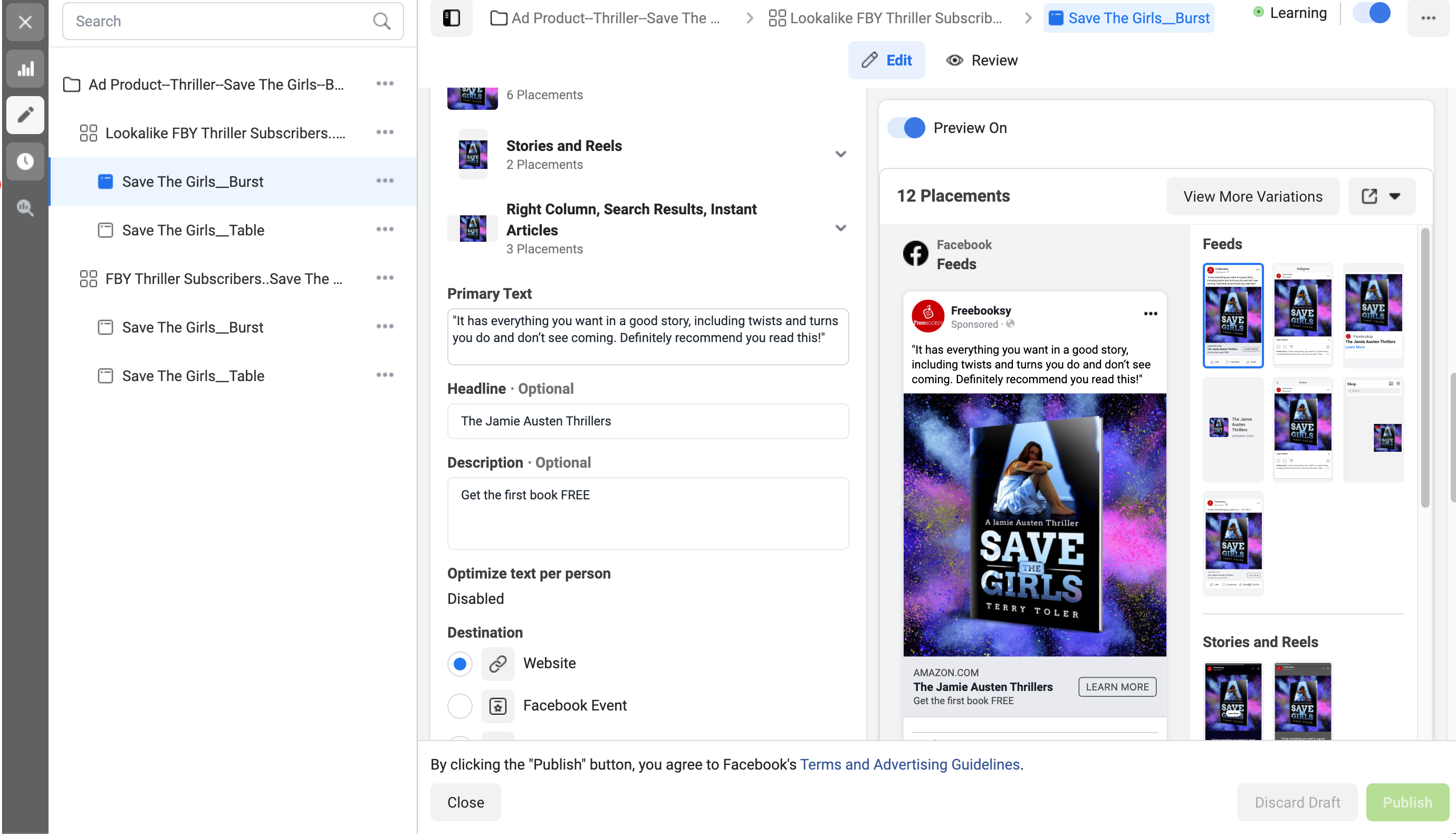Expand Right Column, Search Results, Instant Articles section

[840, 228]
